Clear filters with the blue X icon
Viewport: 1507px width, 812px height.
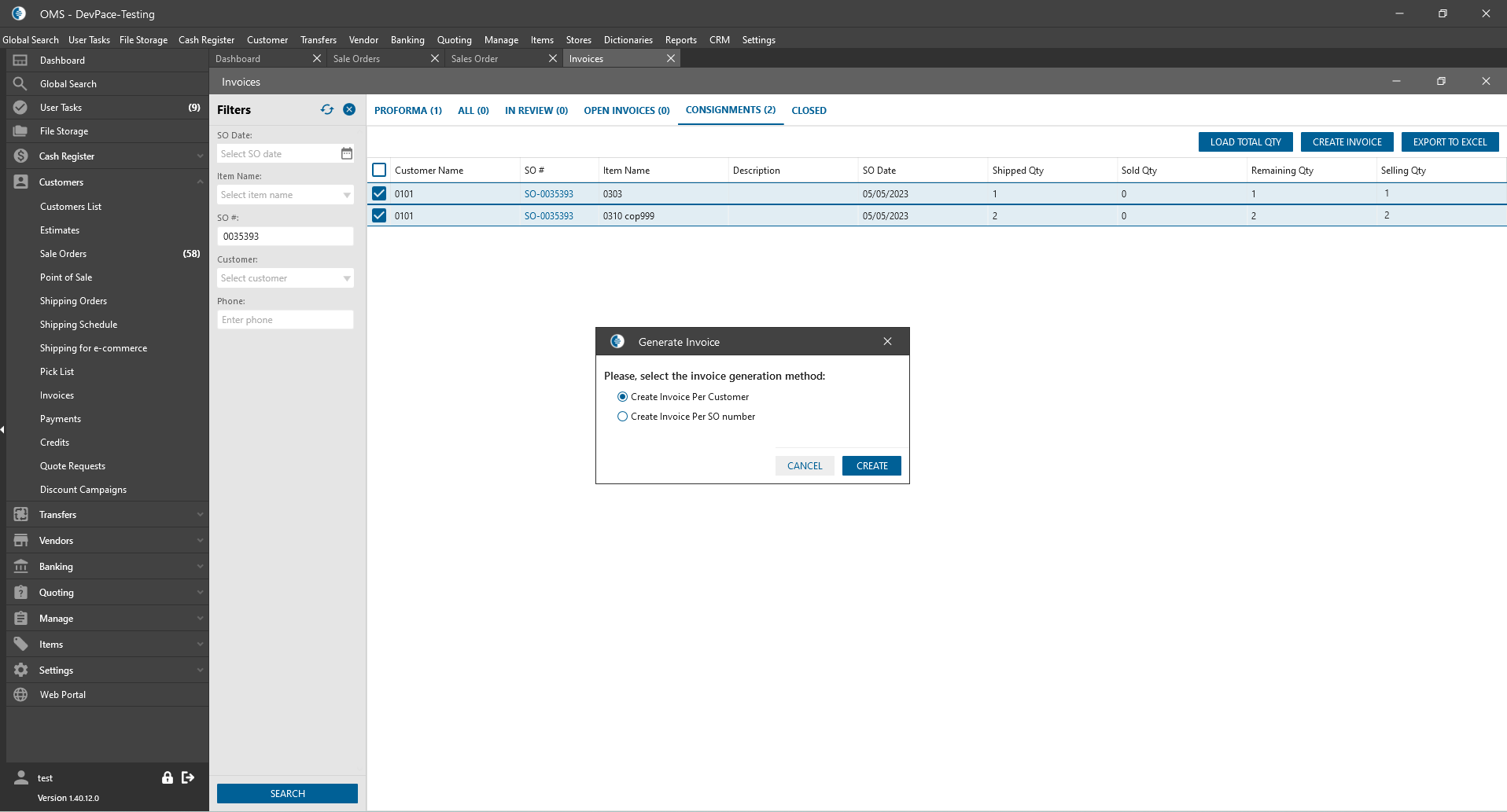(x=349, y=110)
